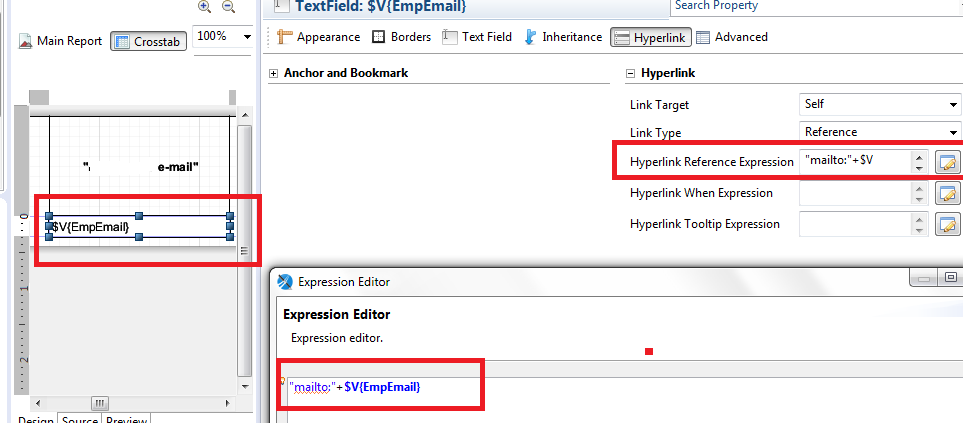Expand the Anchor and Bookmark section
Image resolution: width=963 pixels, height=423 pixels.
pos(273,73)
